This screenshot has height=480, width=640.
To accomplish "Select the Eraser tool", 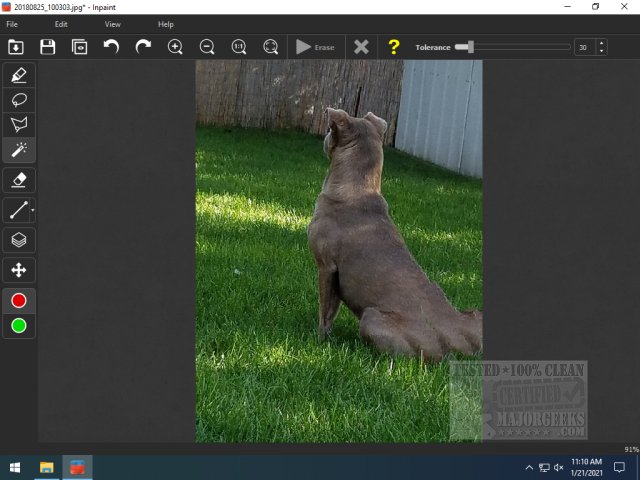I will click(x=18, y=180).
